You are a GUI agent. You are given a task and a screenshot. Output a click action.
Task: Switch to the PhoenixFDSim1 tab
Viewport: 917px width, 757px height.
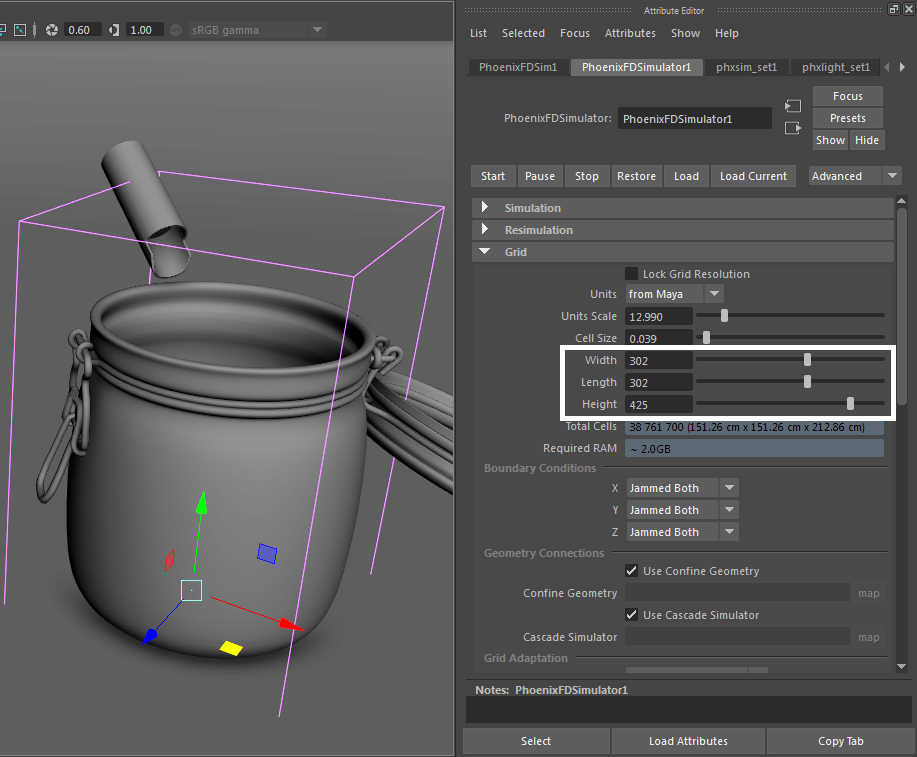pos(518,67)
